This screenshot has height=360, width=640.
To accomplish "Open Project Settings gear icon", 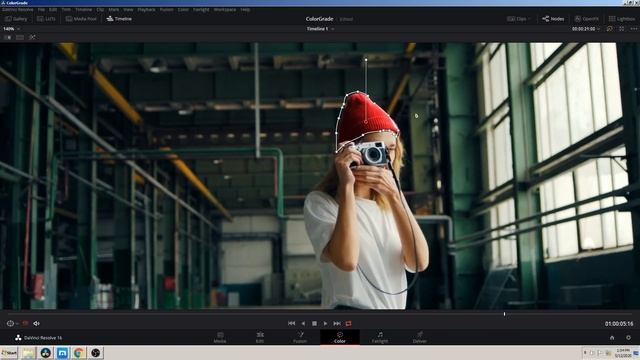I will coord(629,338).
